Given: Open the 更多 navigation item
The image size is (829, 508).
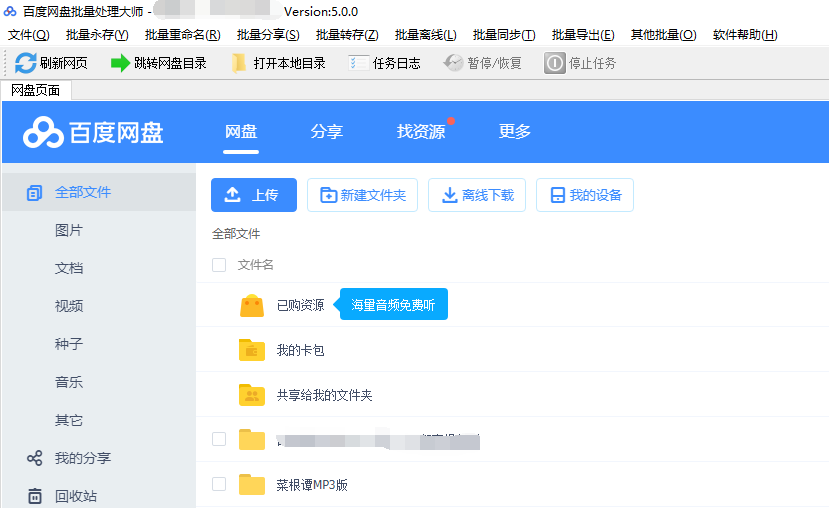Looking at the screenshot, I should (x=514, y=132).
